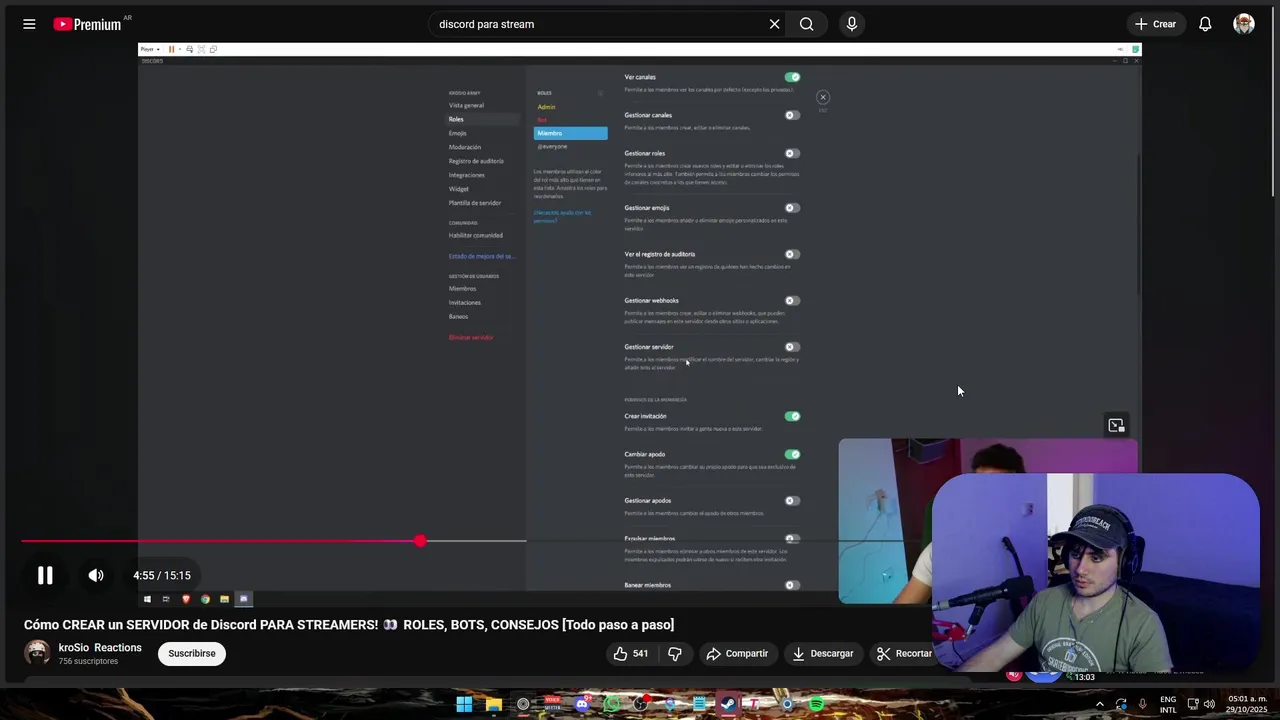This screenshot has width=1280, height=720.
Task: Start voice search with microphone
Action: 852,24
